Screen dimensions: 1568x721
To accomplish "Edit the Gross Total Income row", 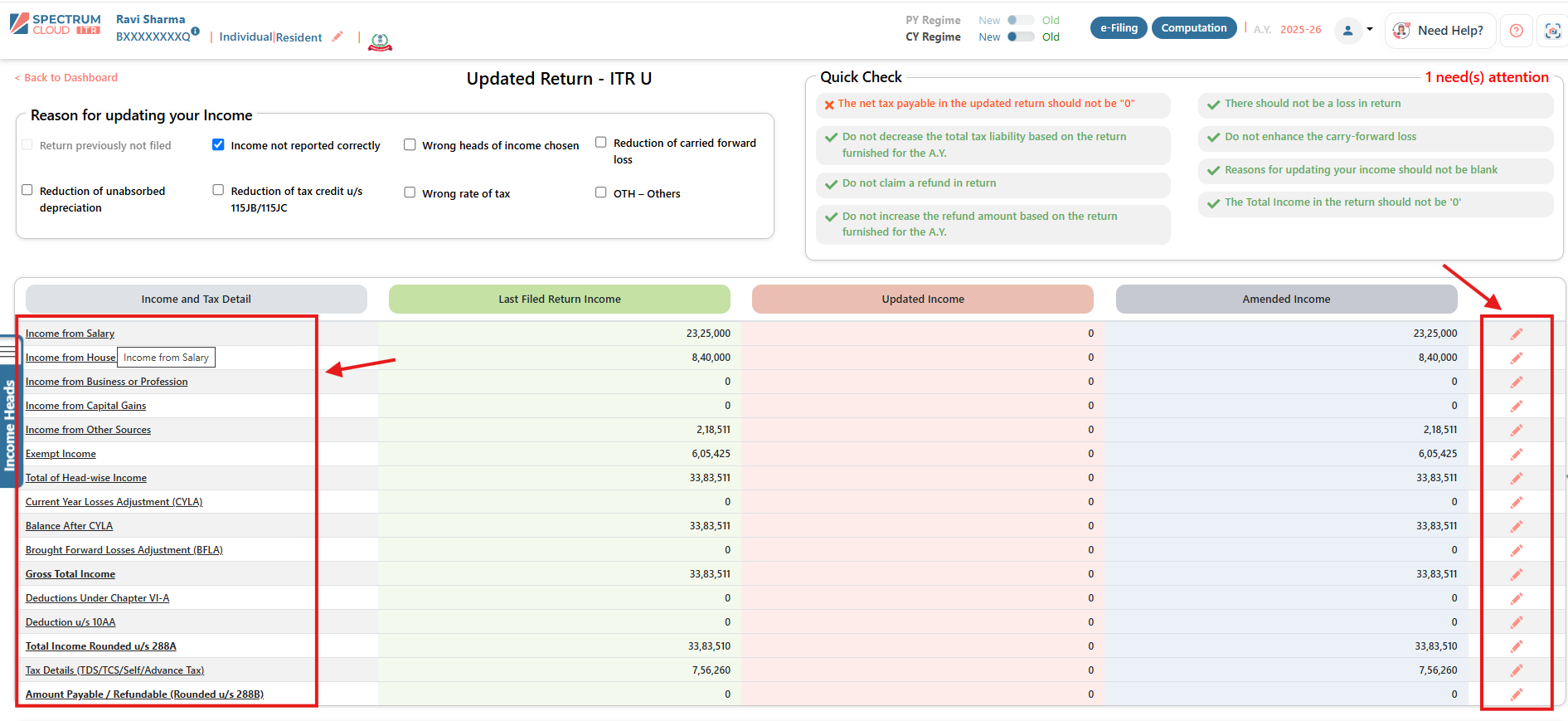I will [1516, 574].
